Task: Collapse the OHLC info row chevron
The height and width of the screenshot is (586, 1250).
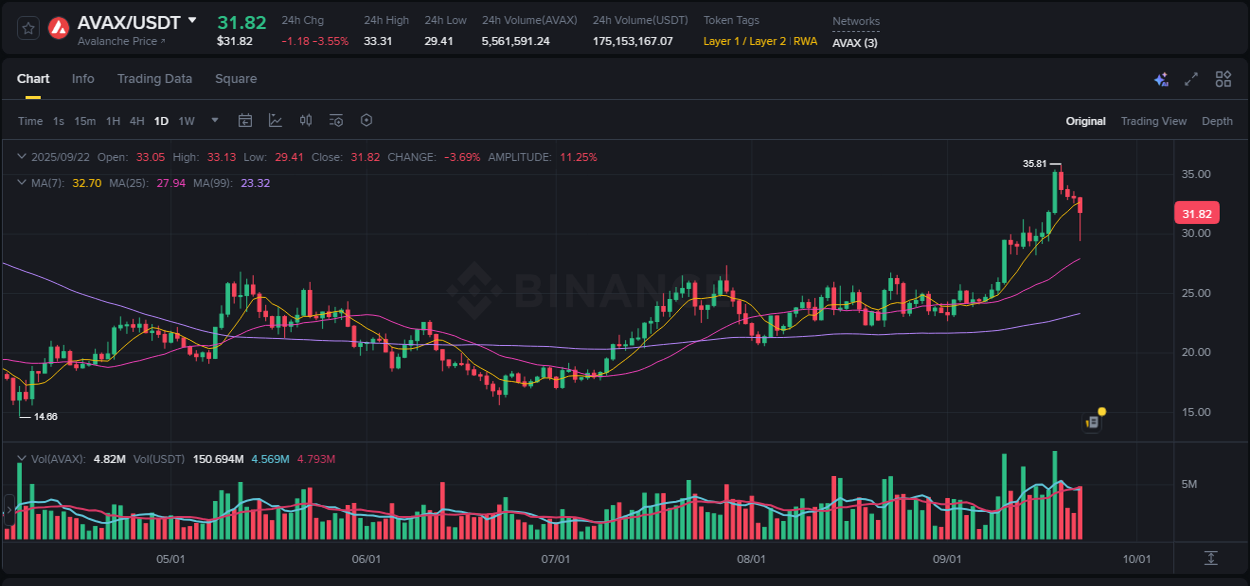Action: click(x=20, y=157)
